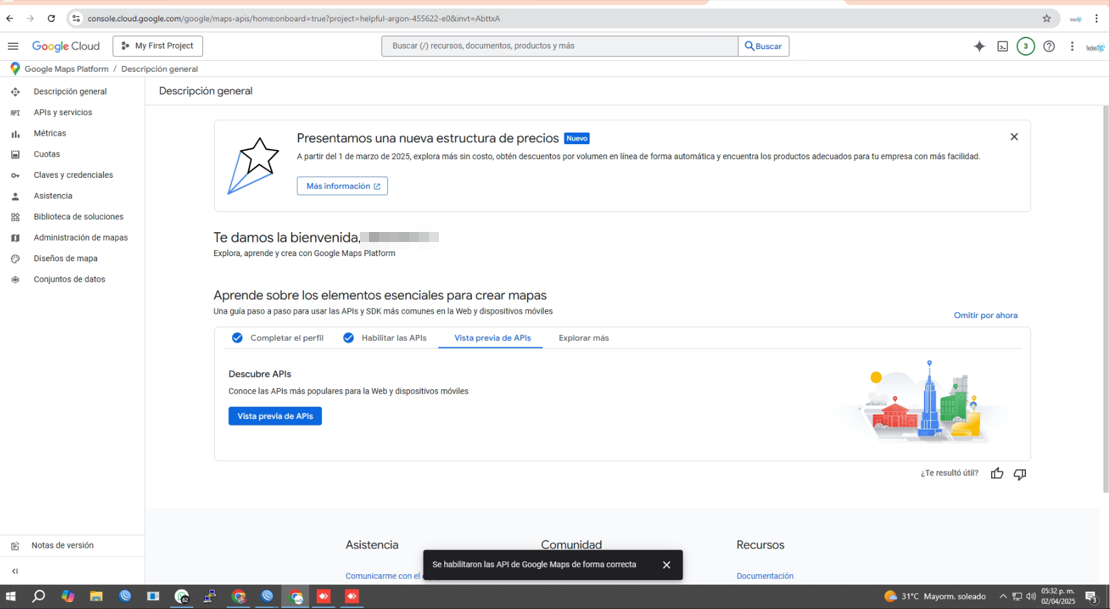Collapse the left sidebar with arrow icon
The height and width of the screenshot is (609, 1110).
click(x=15, y=571)
